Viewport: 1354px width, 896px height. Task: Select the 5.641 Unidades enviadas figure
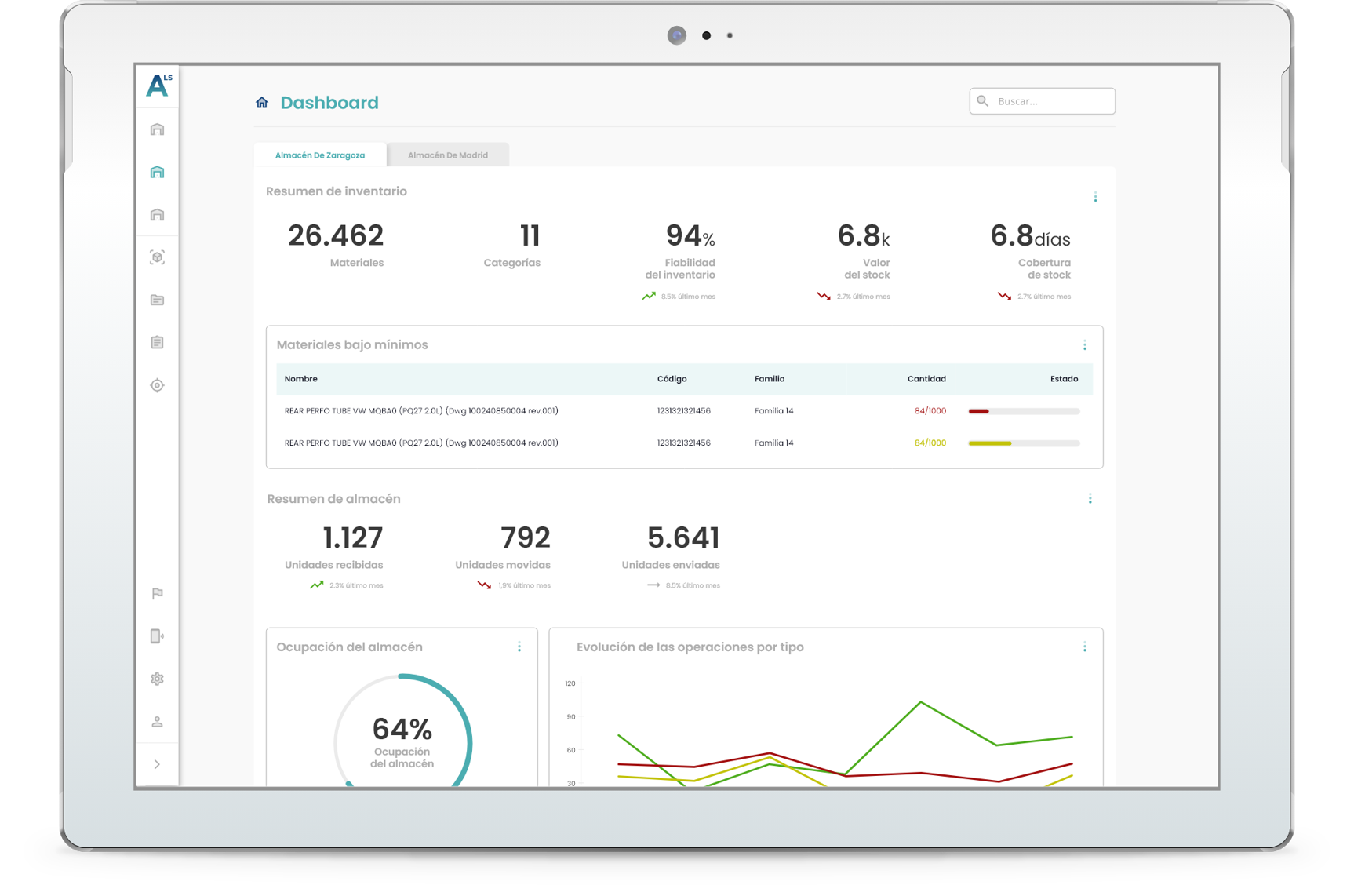(683, 538)
